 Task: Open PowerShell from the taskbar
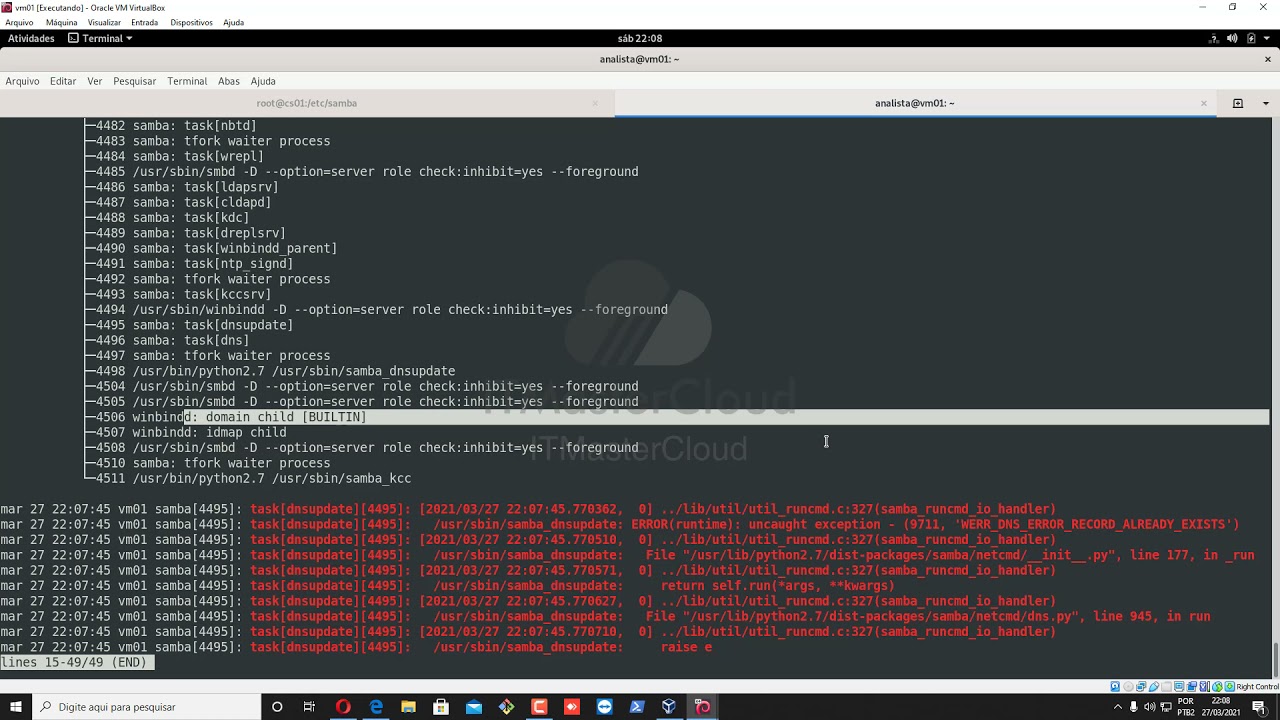(x=637, y=707)
